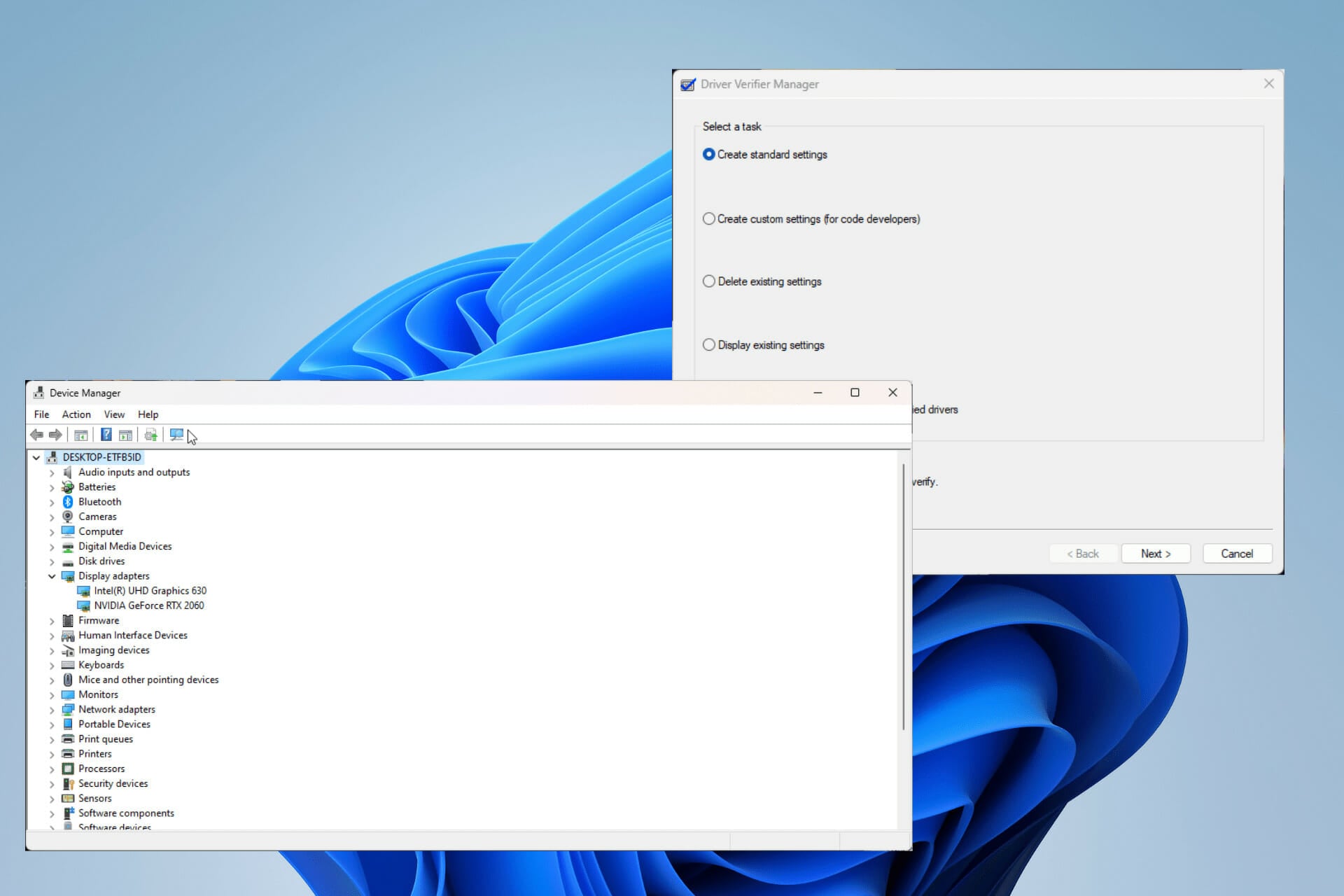This screenshot has height=896, width=1344.
Task: Open the View menu
Action: pyautogui.click(x=114, y=414)
